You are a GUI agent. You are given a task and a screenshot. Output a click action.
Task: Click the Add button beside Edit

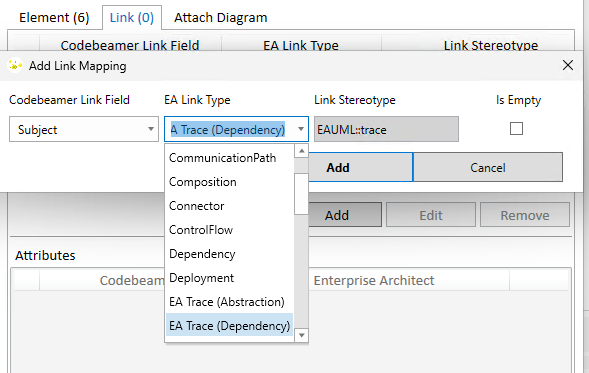(x=345, y=215)
